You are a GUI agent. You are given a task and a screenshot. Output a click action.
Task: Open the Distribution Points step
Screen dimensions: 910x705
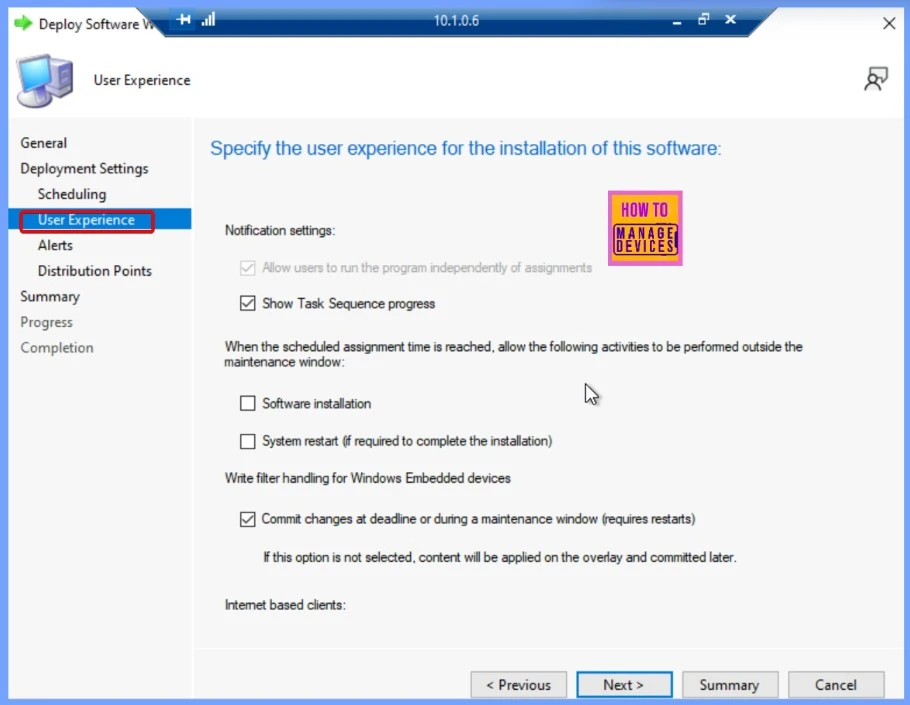point(95,271)
